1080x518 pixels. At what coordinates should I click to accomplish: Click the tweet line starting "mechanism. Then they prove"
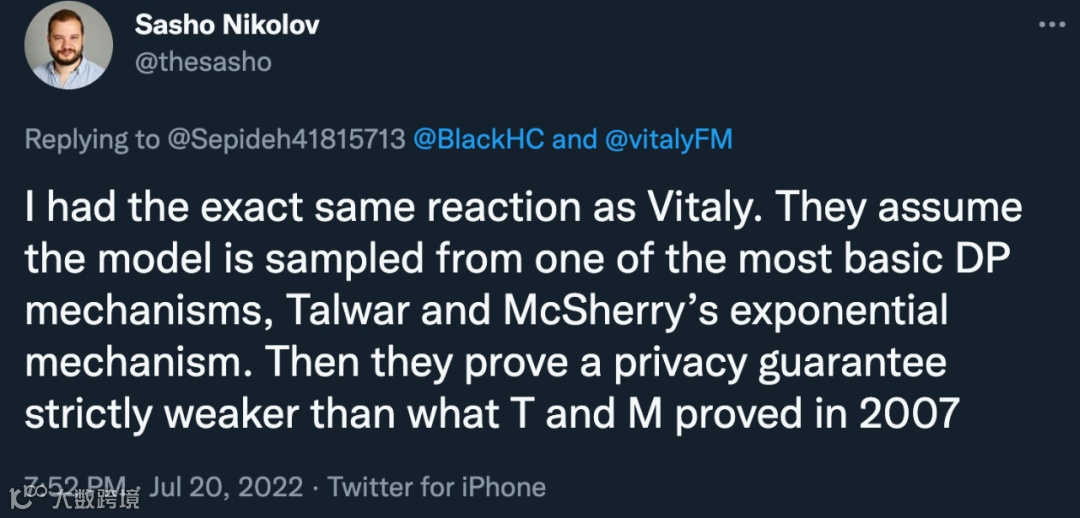pyautogui.click(x=485, y=361)
